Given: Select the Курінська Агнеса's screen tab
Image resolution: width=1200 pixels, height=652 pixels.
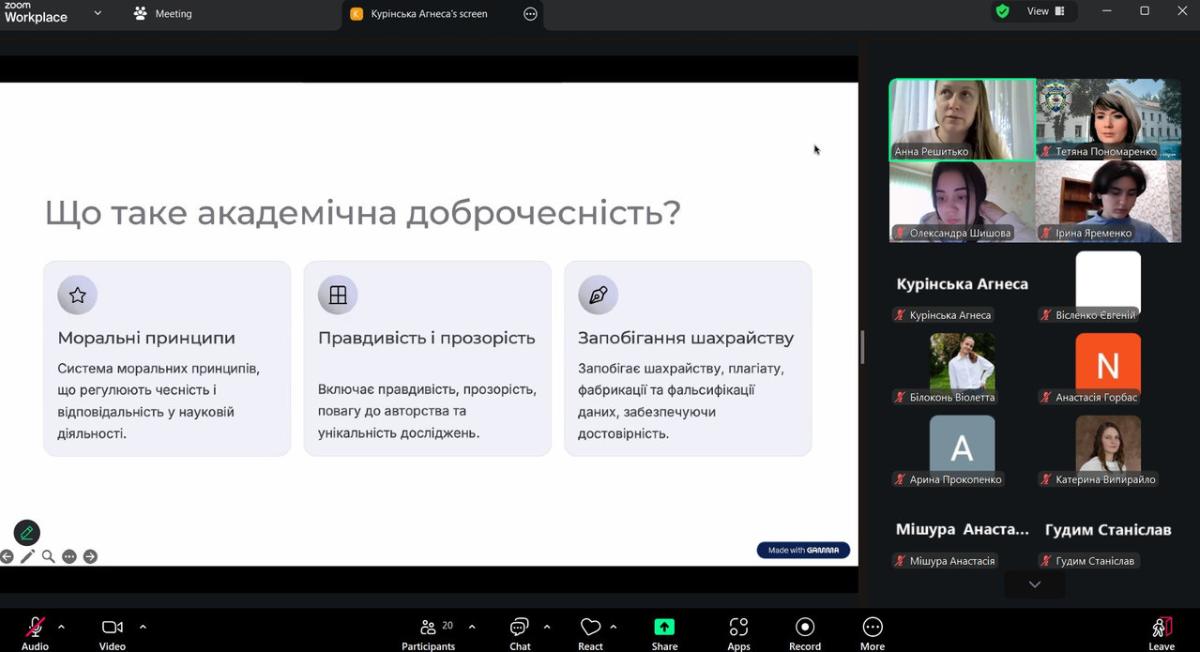Looking at the screenshot, I should pyautogui.click(x=429, y=14).
